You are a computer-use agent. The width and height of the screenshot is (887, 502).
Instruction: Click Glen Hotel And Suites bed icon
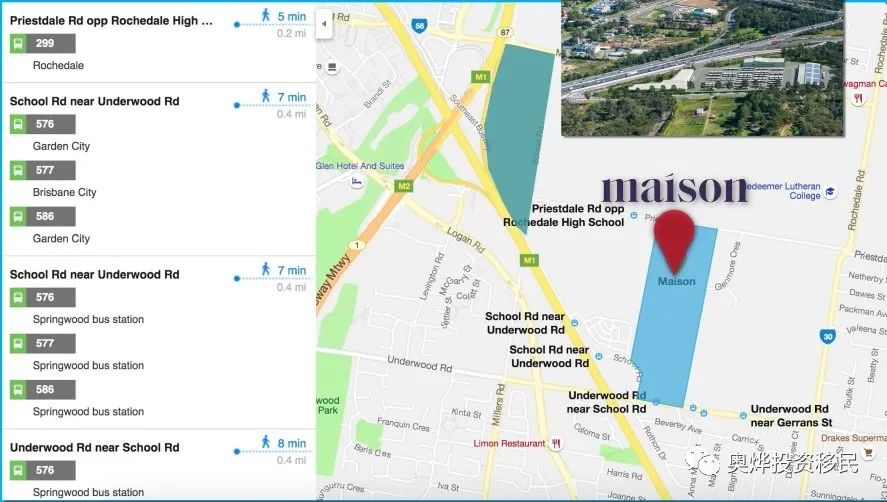(356, 182)
